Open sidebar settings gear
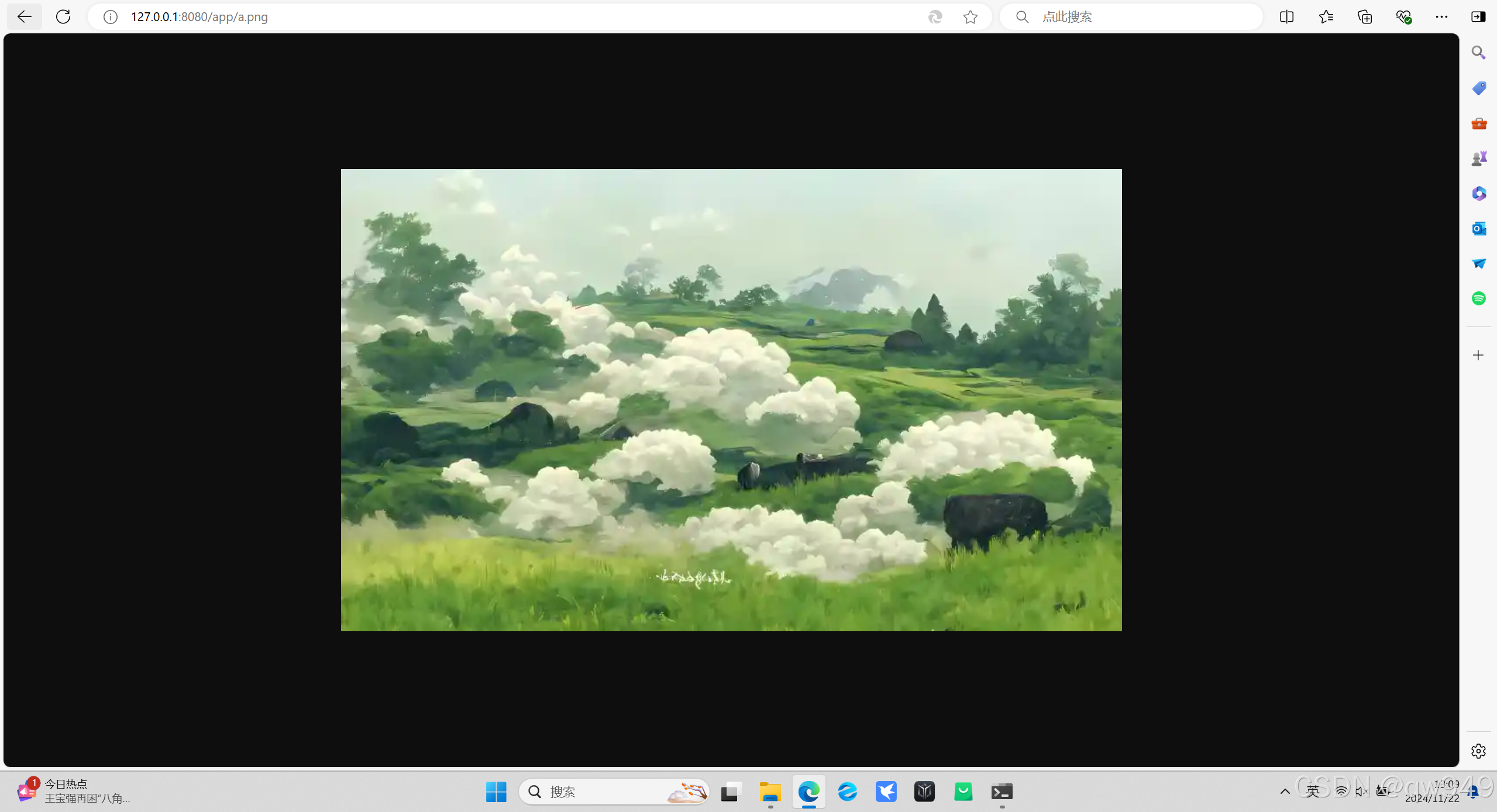Screen dimensions: 1497x812 point(1478,751)
